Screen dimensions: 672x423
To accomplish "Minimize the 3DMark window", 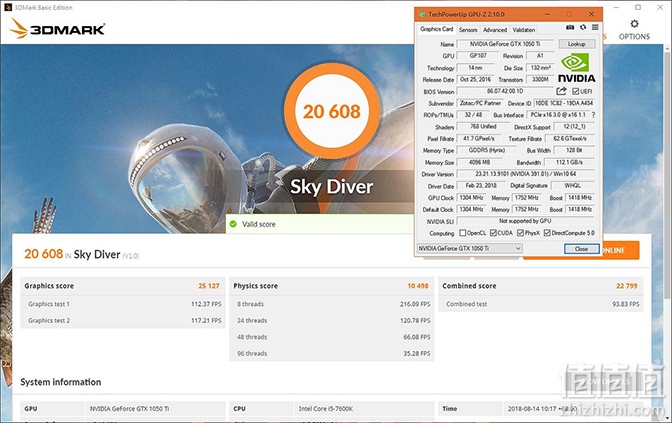I will tap(616, 7).
